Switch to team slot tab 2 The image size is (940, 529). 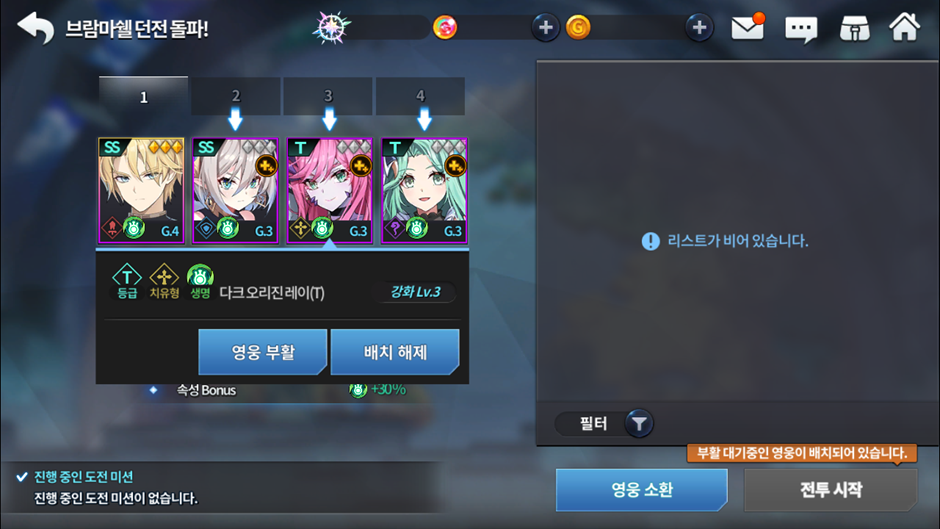coord(236,96)
